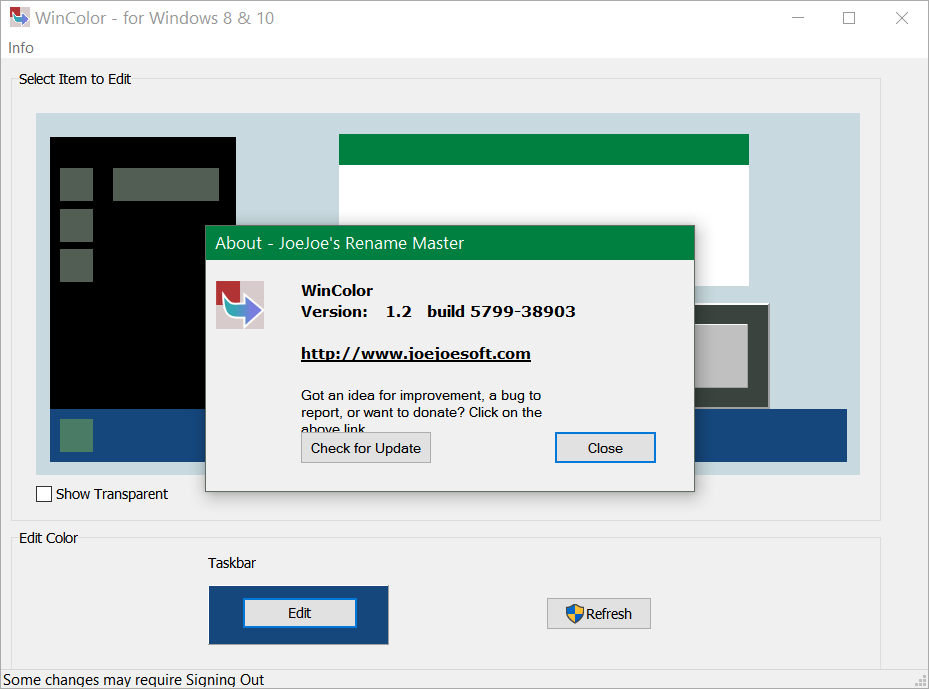Close the WinColor main window

point(901,18)
